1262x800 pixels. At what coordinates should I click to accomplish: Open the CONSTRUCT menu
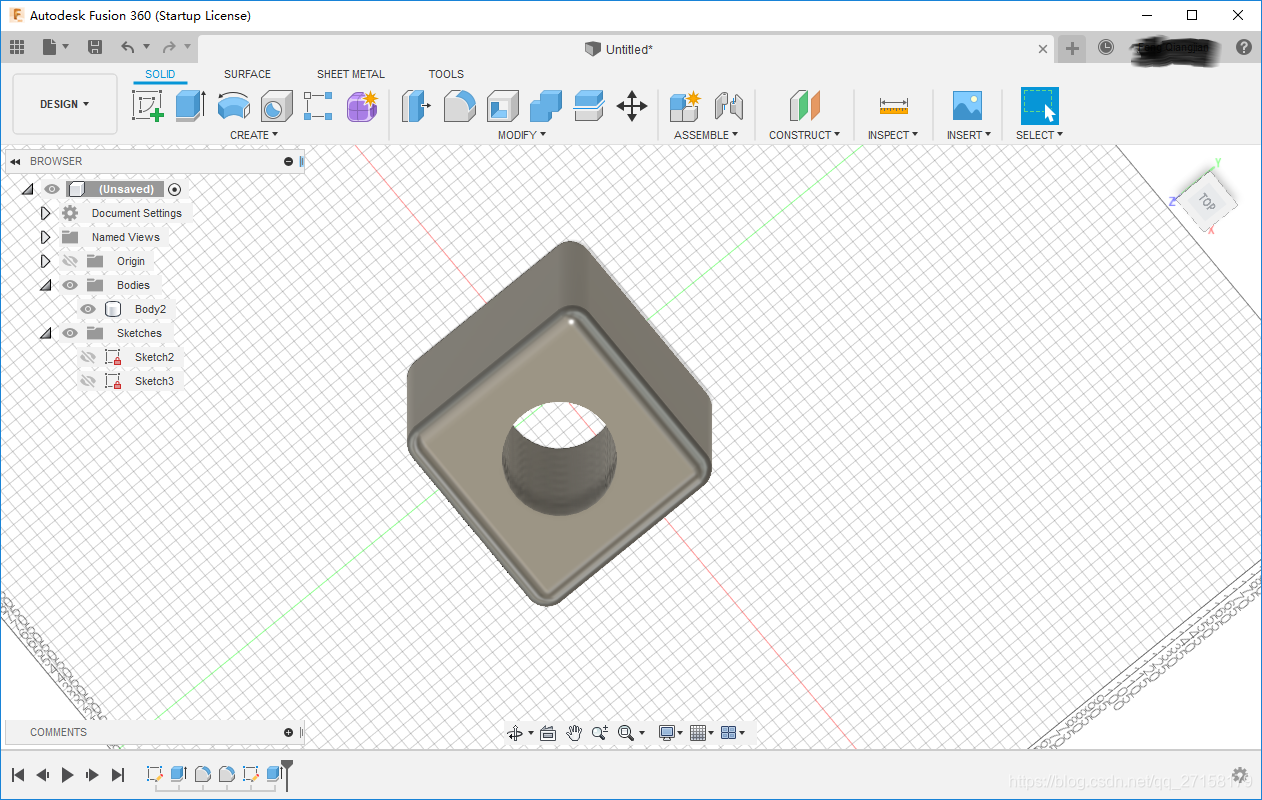pyautogui.click(x=804, y=135)
